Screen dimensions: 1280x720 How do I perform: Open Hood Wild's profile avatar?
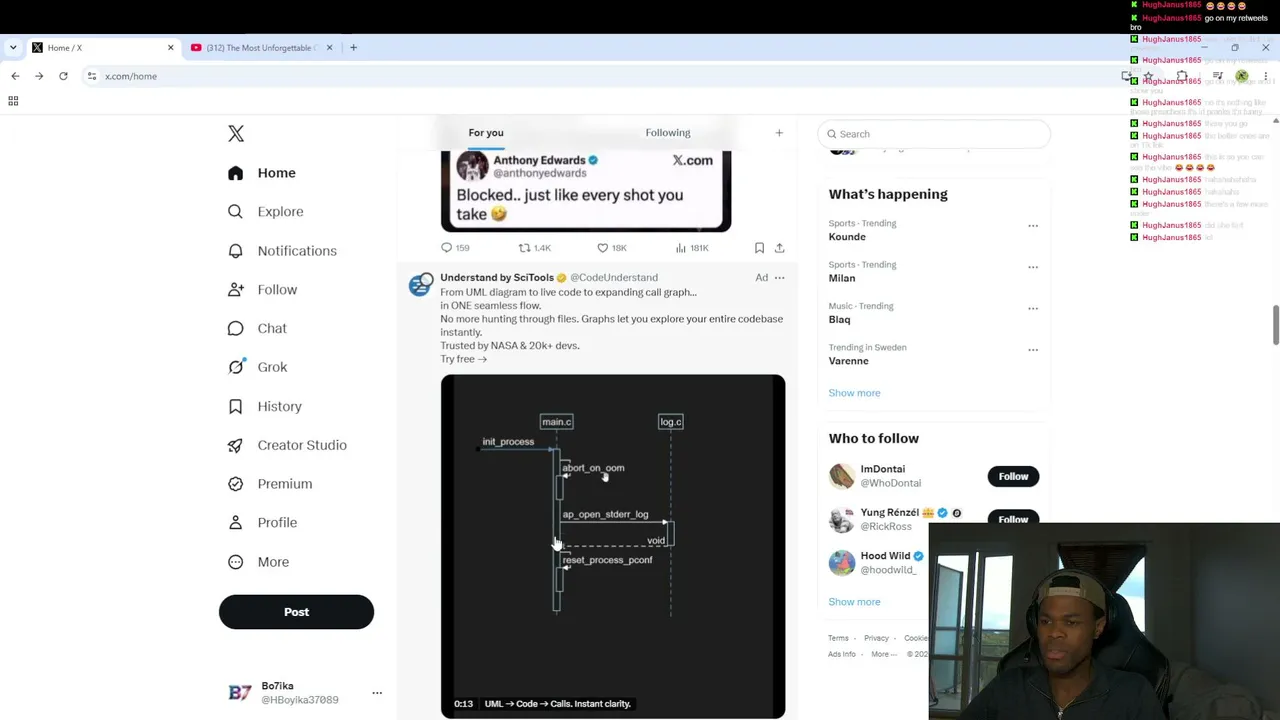842,562
